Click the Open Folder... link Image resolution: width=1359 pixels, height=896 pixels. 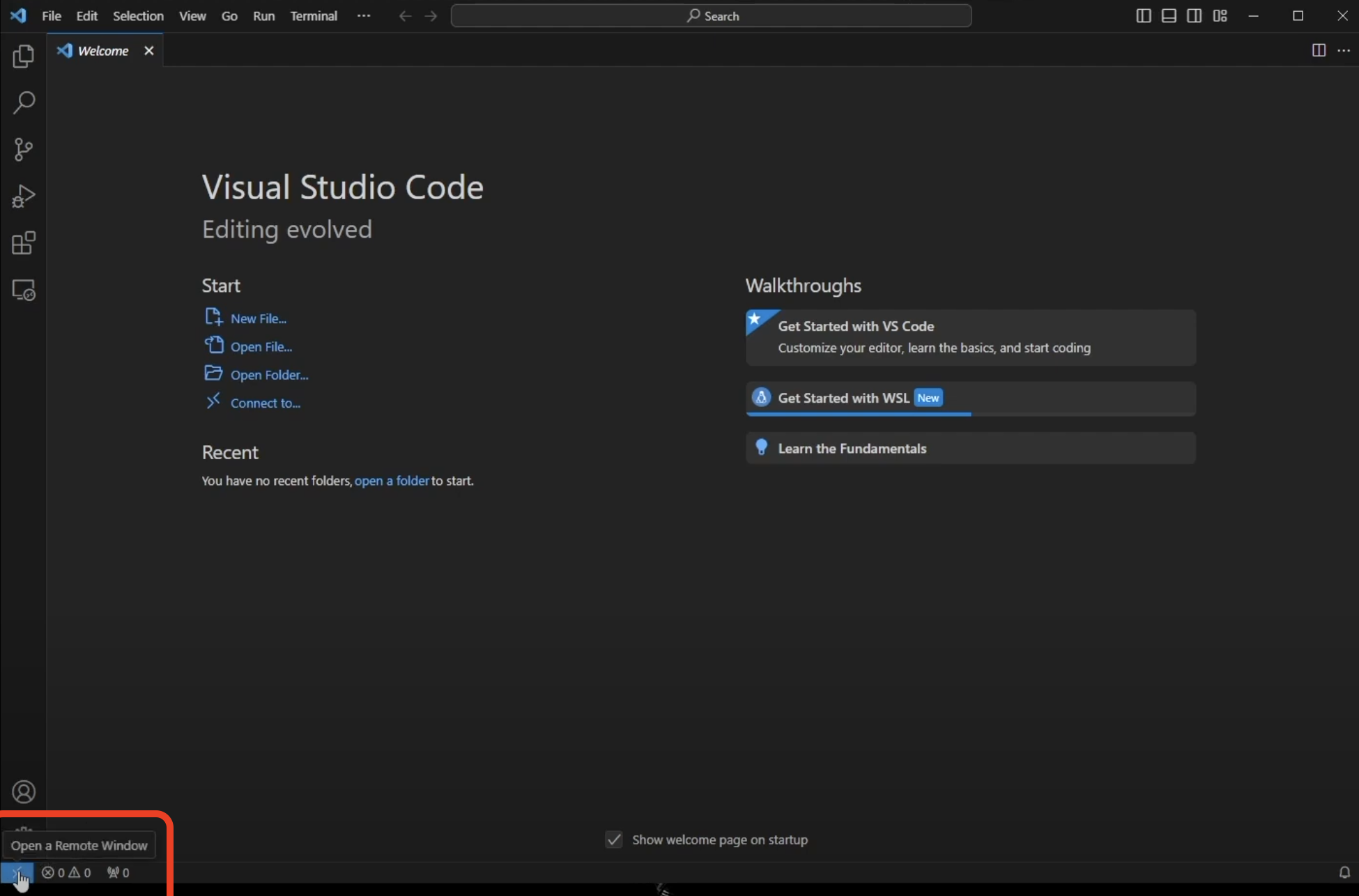point(269,375)
